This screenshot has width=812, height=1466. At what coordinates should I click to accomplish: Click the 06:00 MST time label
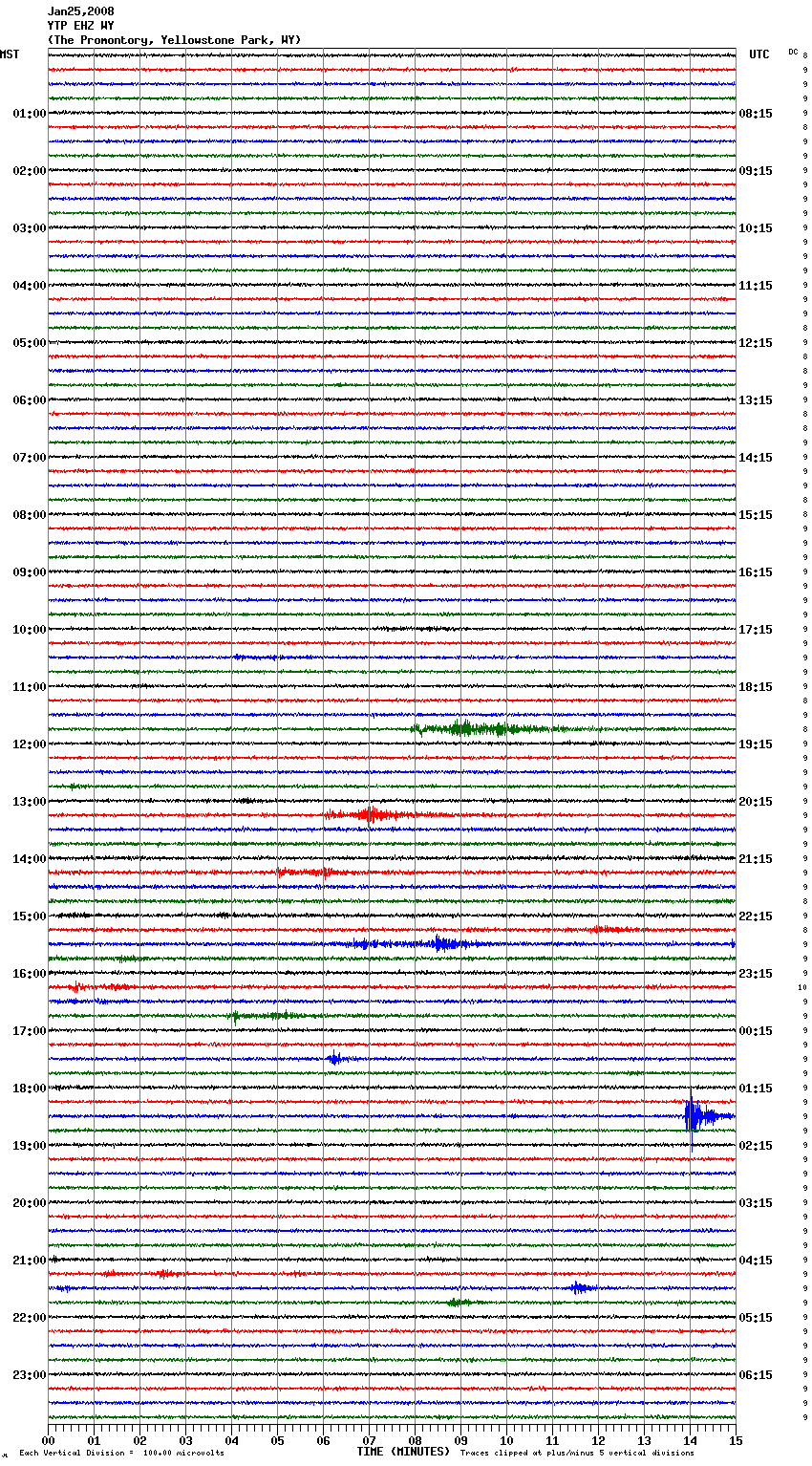point(30,400)
